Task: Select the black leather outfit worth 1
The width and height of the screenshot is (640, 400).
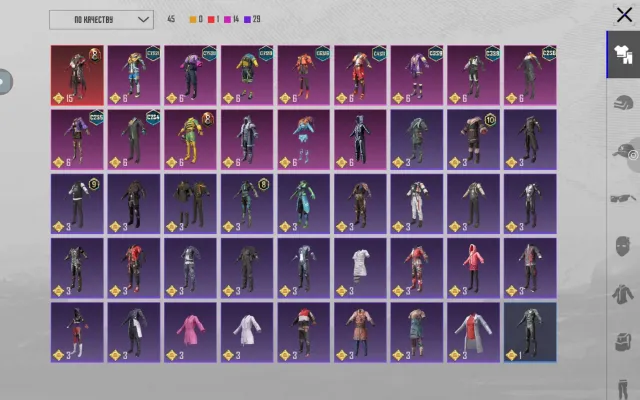Action: [530, 332]
